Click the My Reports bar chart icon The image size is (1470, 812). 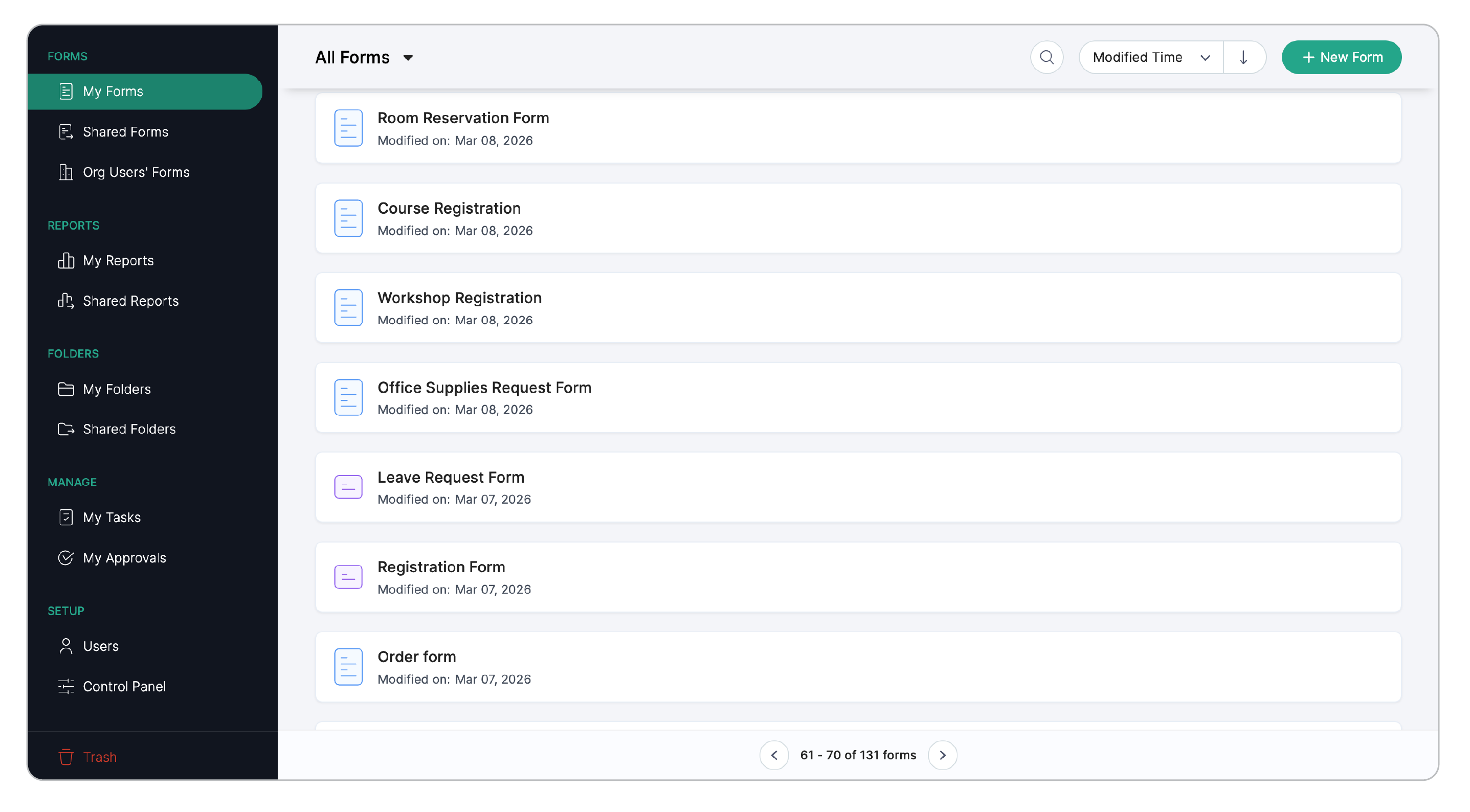(65, 260)
